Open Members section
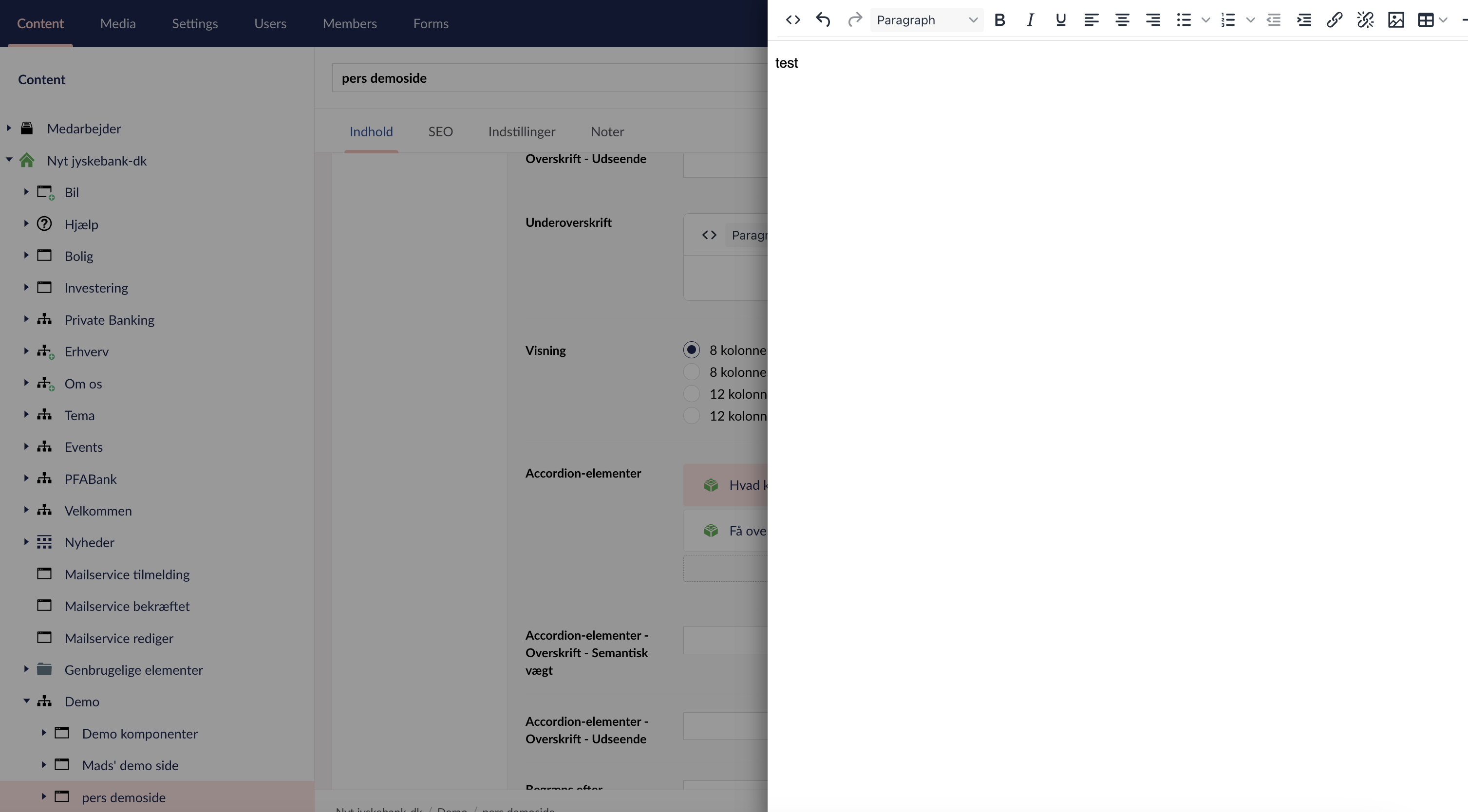Viewport: 1468px width, 812px height. point(350,23)
